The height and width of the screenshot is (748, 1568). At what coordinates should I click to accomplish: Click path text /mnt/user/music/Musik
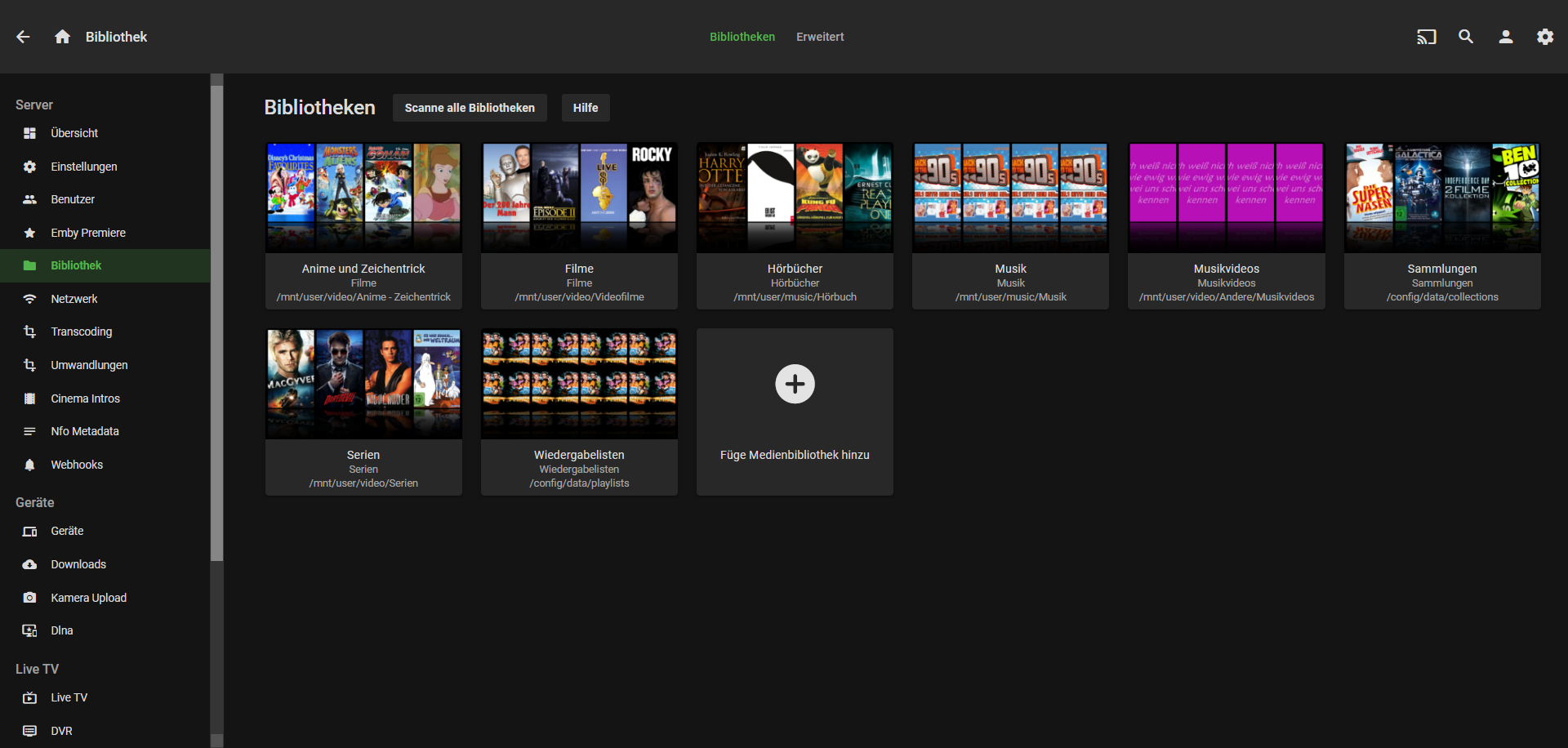(x=1010, y=297)
